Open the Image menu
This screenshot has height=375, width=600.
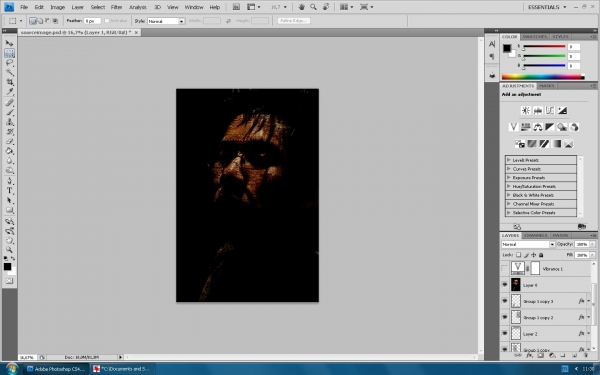(x=57, y=7)
